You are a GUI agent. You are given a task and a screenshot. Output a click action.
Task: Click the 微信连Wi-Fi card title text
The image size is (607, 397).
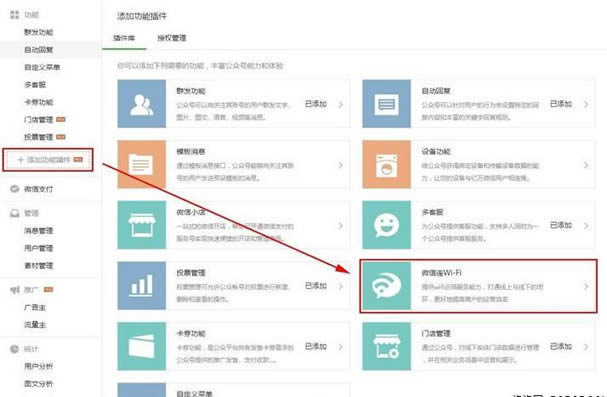[x=441, y=273]
